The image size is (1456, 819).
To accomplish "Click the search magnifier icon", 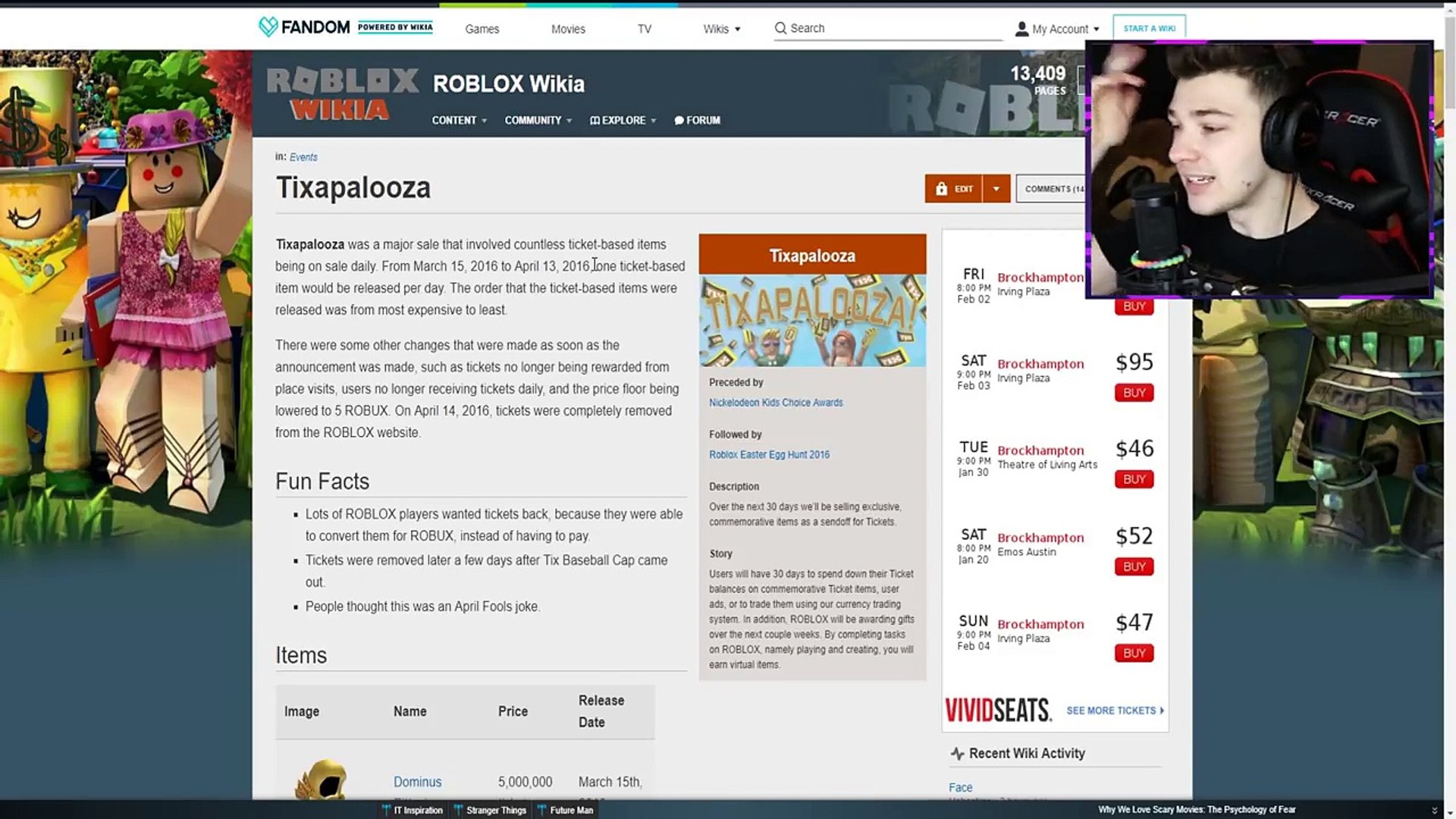I will point(781,28).
